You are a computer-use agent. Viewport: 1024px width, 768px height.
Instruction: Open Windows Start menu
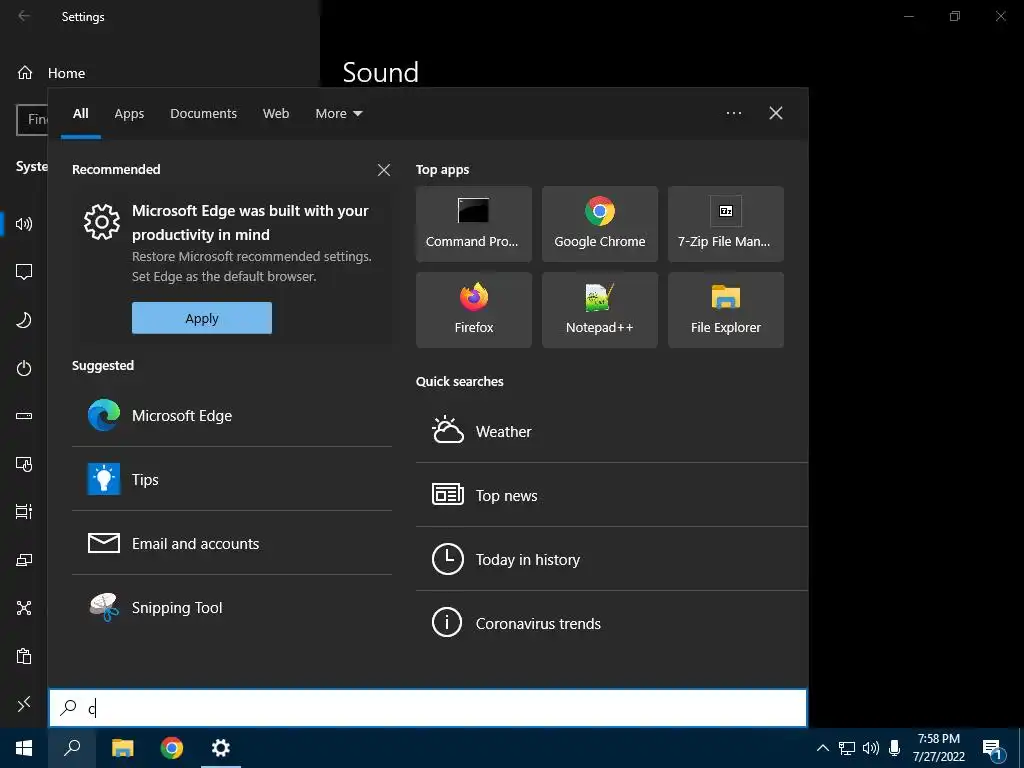(24, 748)
